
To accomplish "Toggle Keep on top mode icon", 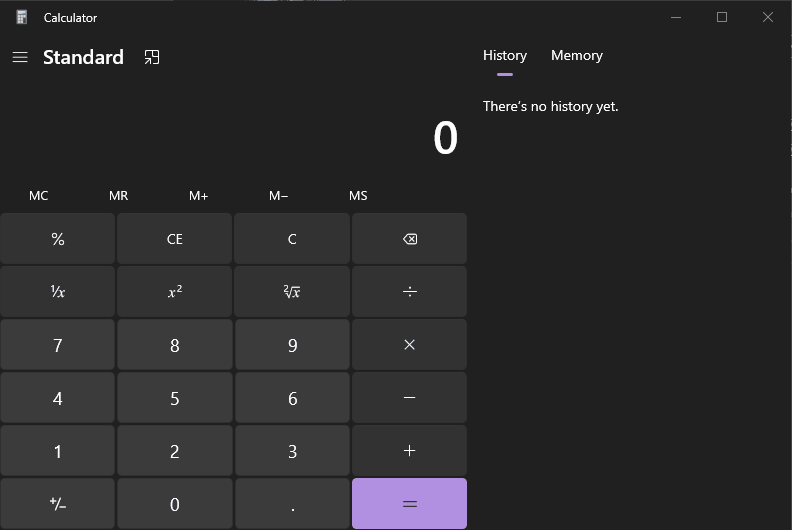I will (152, 57).
